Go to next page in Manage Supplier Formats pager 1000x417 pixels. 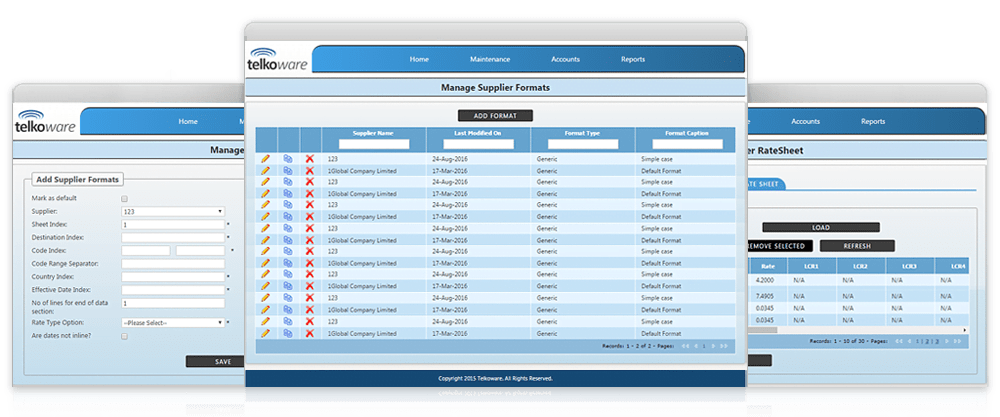coord(714,346)
